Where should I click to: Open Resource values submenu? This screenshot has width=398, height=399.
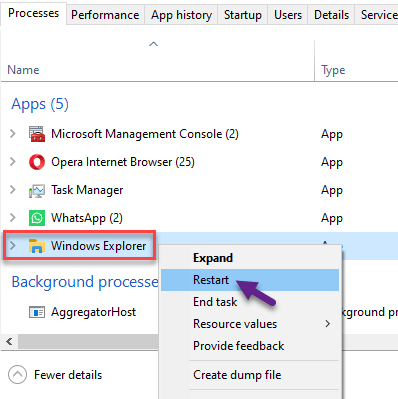pyautogui.click(x=250, y=324)
